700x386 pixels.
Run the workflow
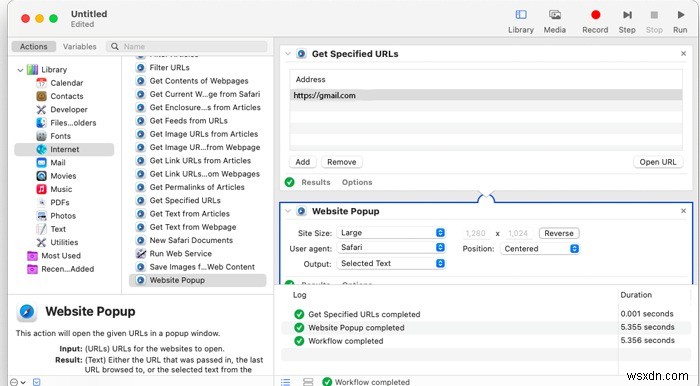click(x=680, y=21)
